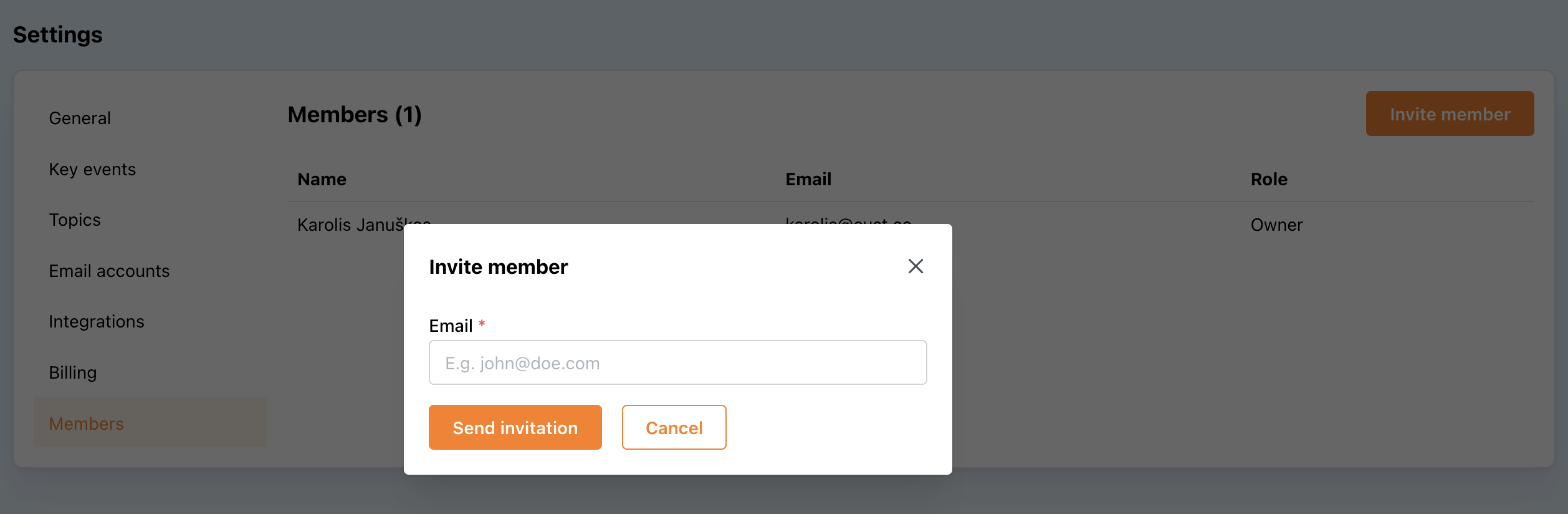1568x514 pixels.
Task: Click the orange Invite member button
Action: (1450, 114)
